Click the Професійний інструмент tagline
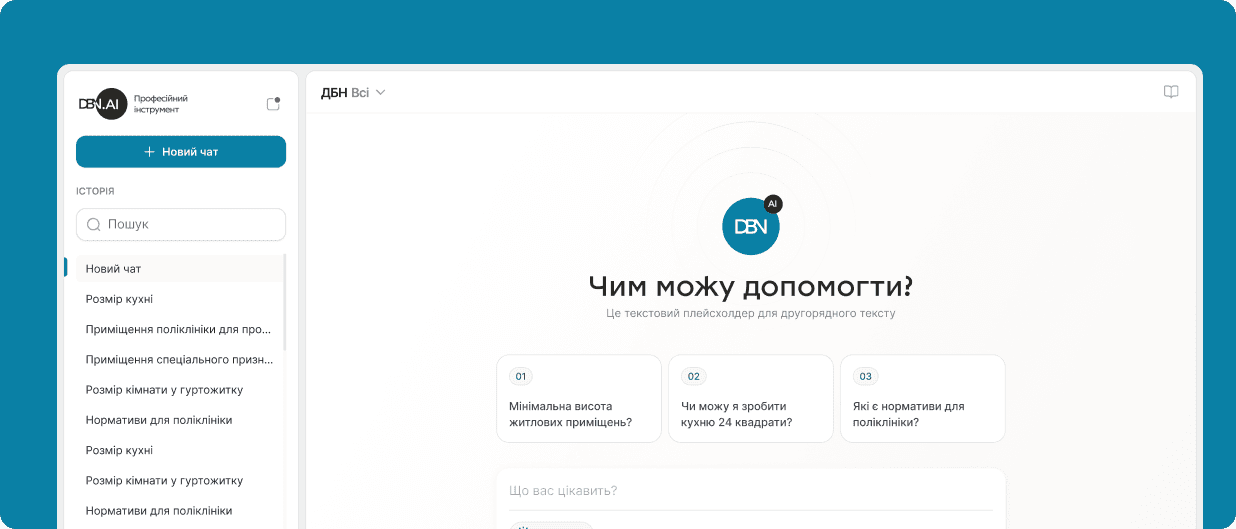Viewport: 1236px width, 529px height. tap(161, 104)
